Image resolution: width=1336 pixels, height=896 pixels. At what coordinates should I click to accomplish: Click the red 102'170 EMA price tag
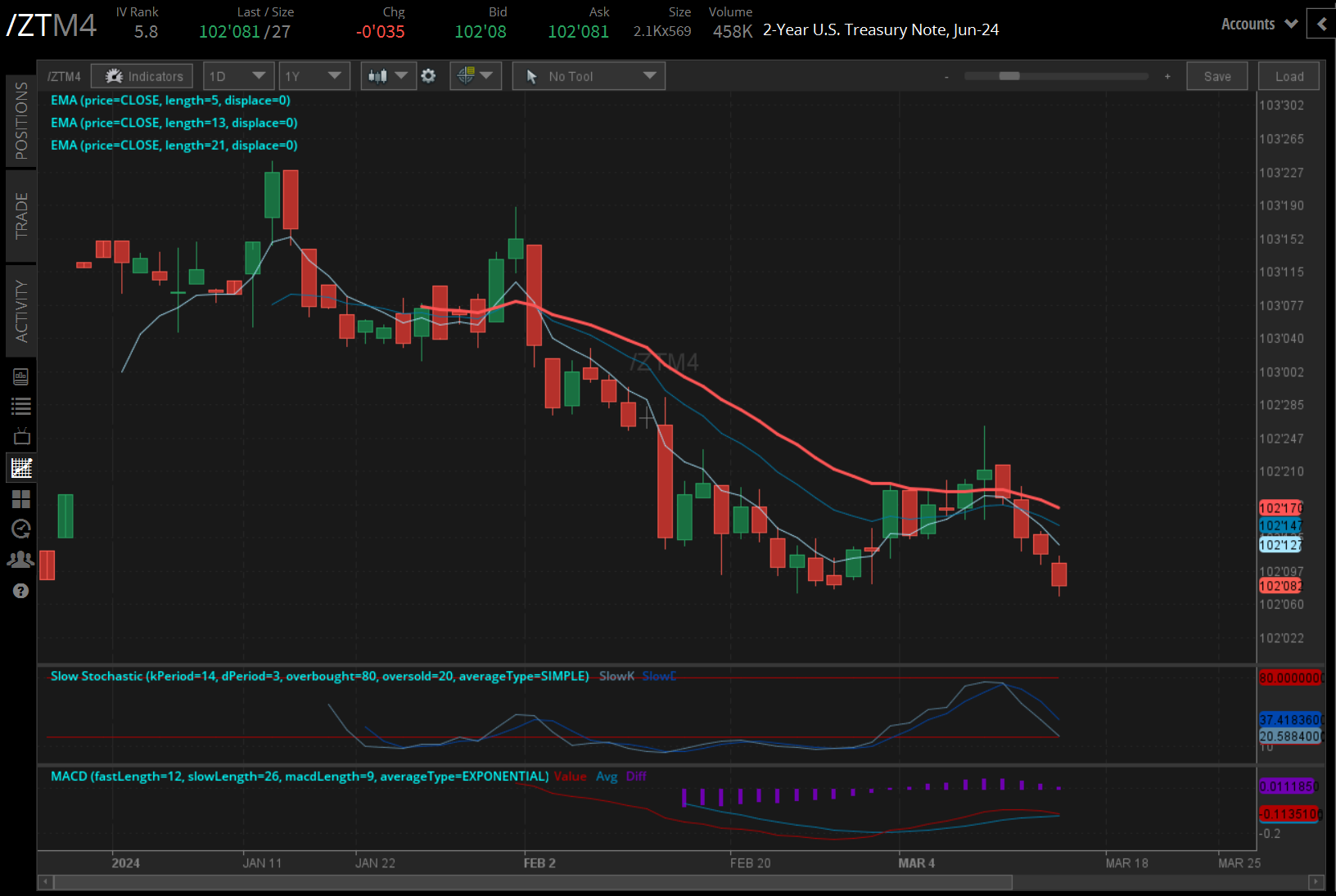(1280, 508)
